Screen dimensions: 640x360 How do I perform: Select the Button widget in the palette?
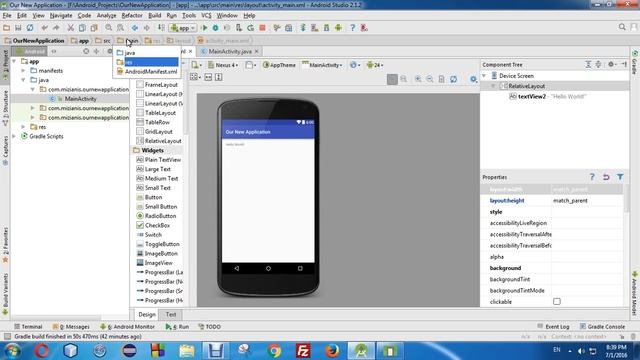click(x=153, y=197)
